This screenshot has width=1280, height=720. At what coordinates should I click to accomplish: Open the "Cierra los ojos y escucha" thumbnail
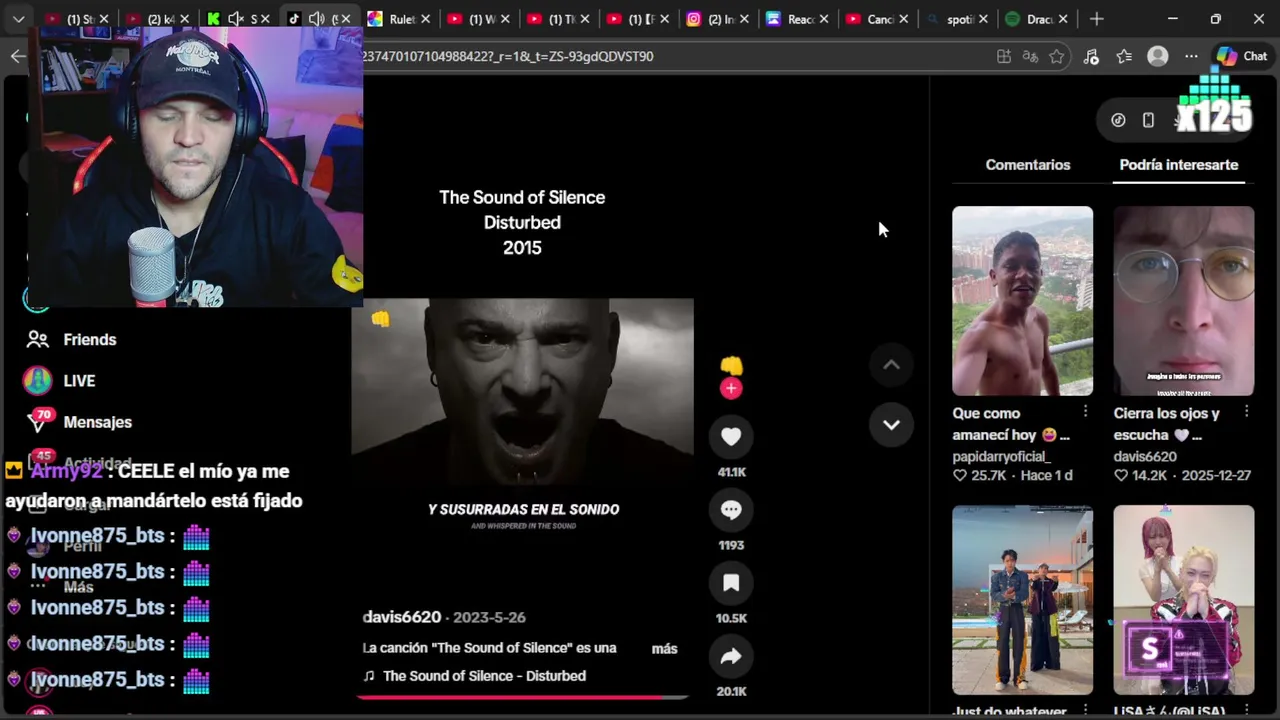click(x=1183, y=301)
